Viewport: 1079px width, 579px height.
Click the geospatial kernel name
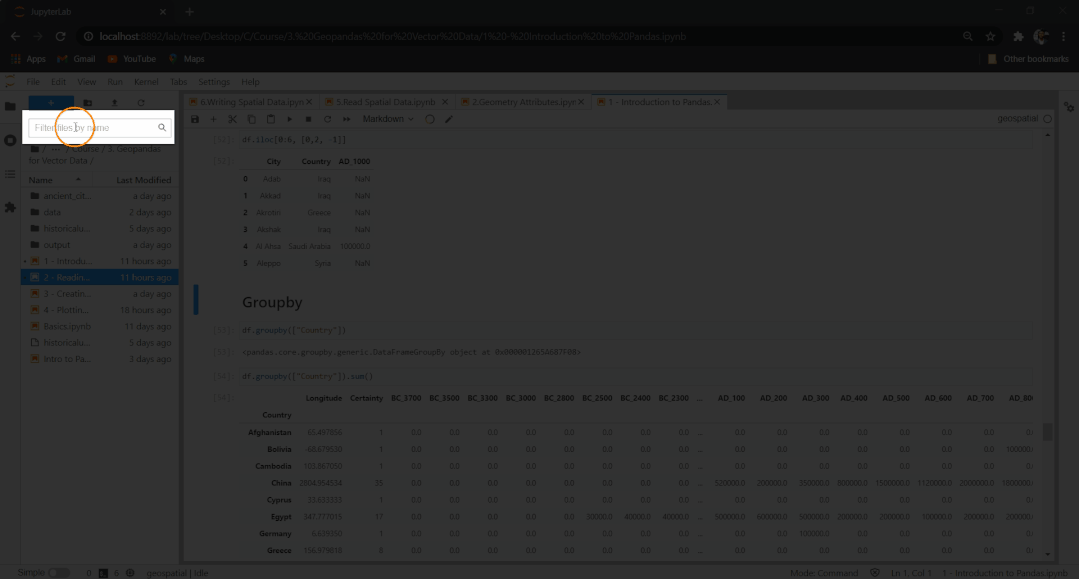coord(1017,118)
